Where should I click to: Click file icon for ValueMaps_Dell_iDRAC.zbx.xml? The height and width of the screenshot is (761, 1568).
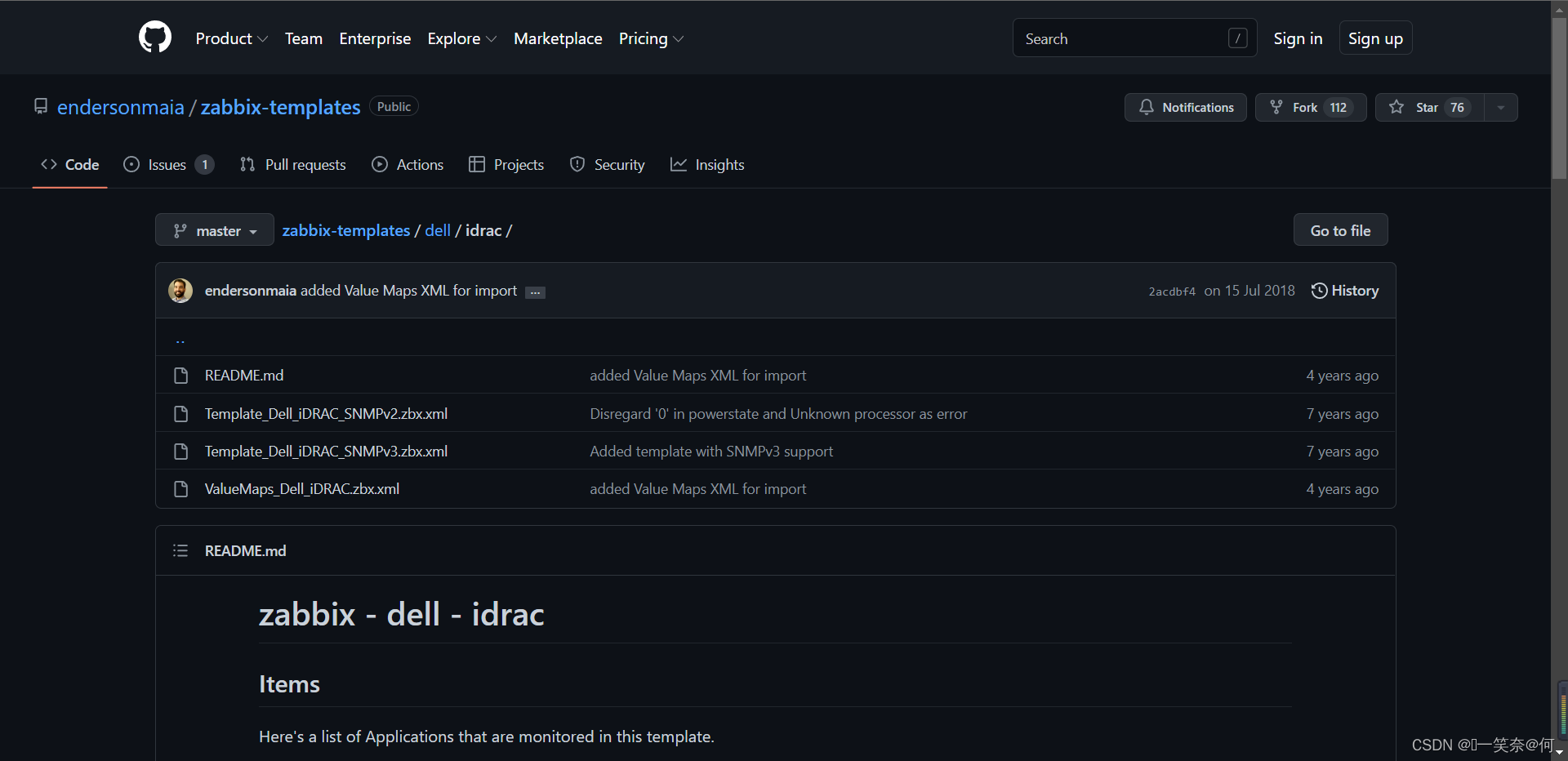(x=181, y=488)
